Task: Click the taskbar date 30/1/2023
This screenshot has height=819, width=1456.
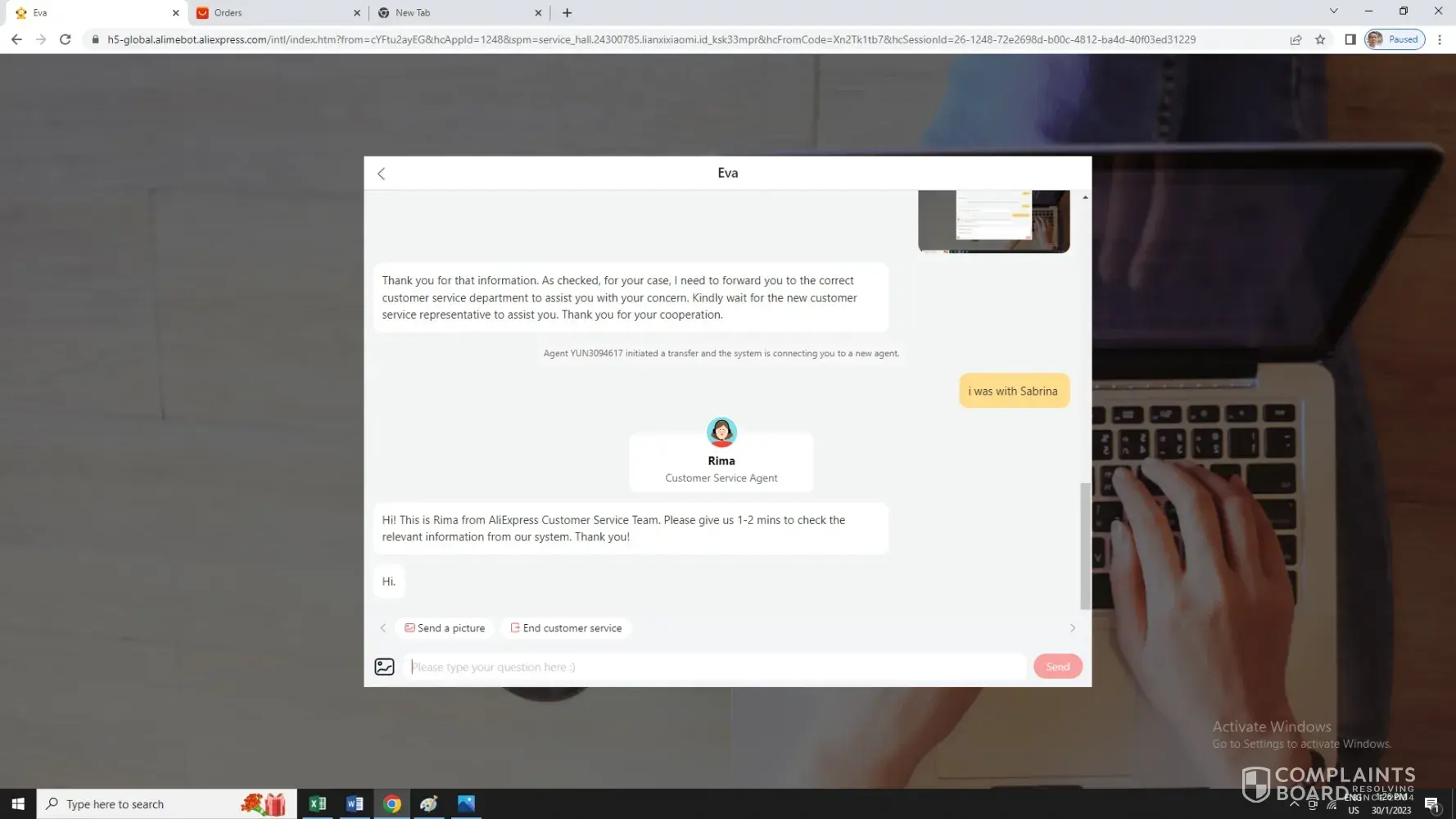Action: tap(1391, 811)
